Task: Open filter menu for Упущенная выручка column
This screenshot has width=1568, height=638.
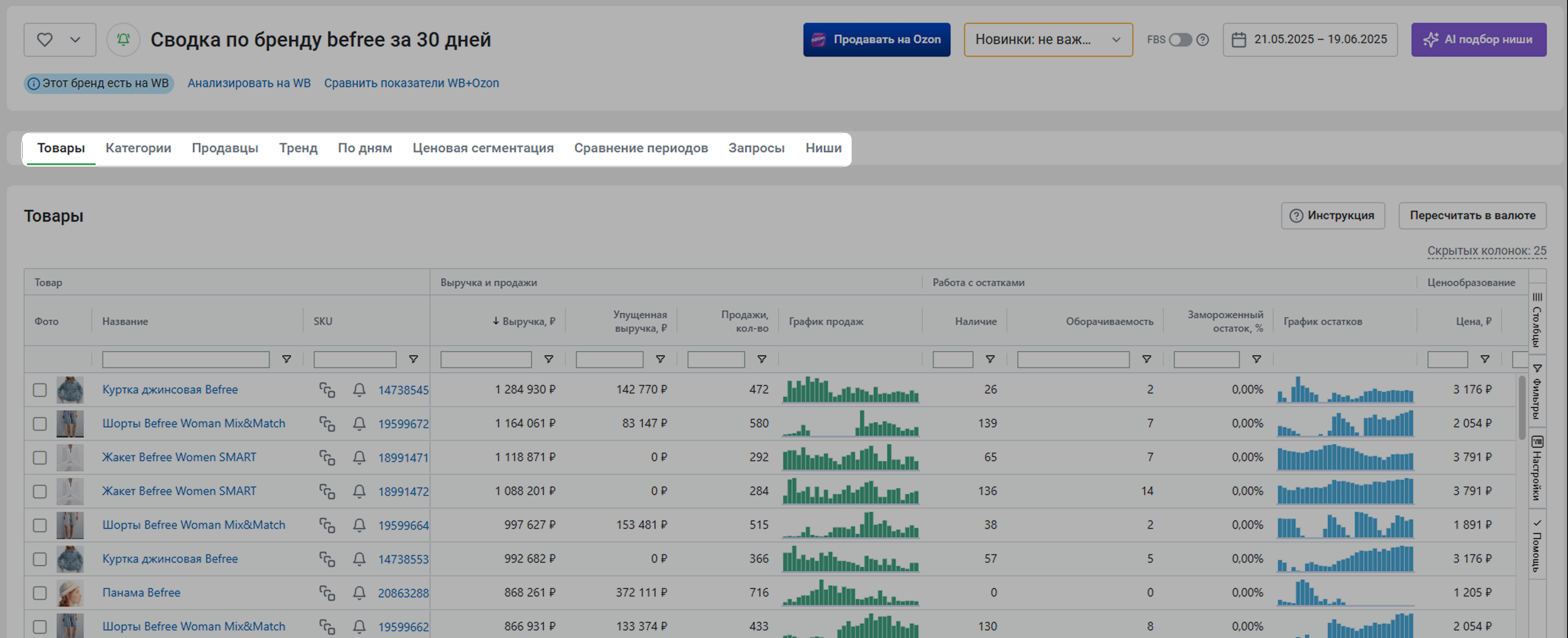Action: pyautogui.click(x=660, y=360)
